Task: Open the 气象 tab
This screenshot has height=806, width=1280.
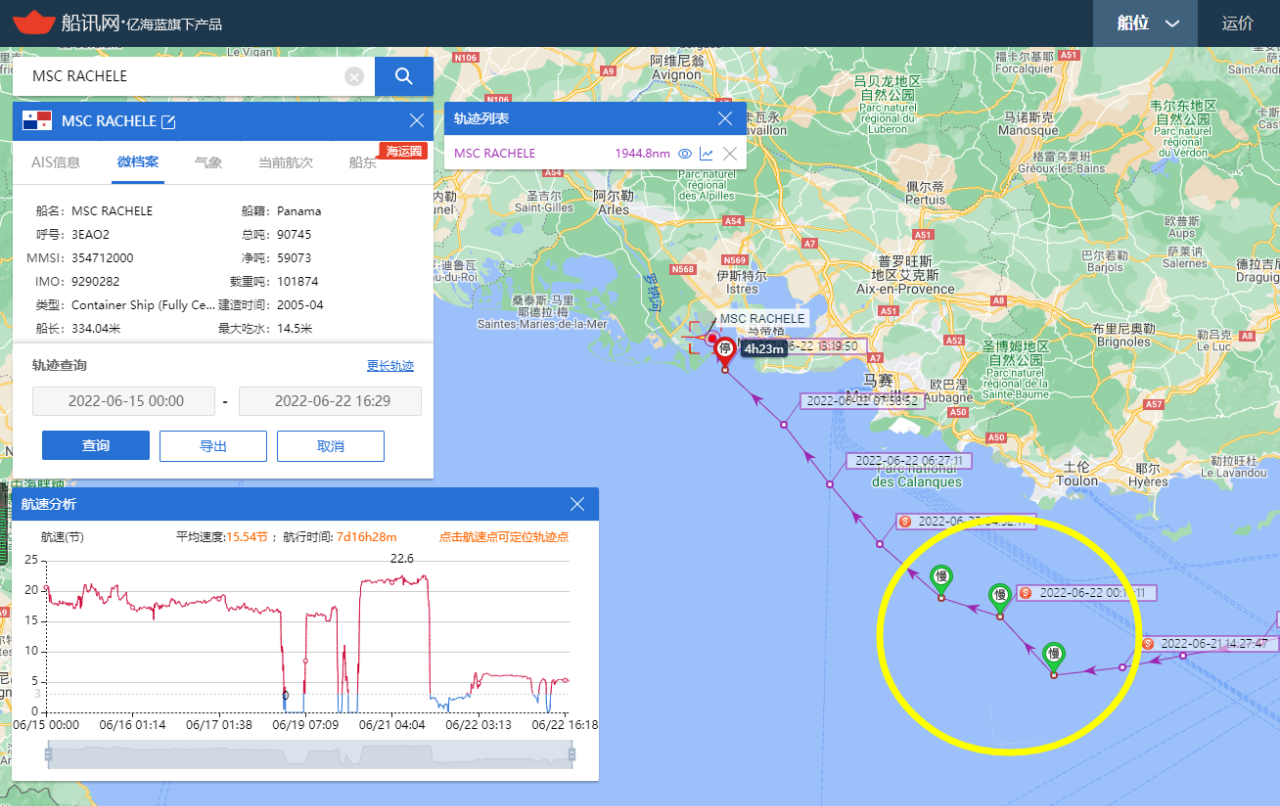Action: [208, 162]
